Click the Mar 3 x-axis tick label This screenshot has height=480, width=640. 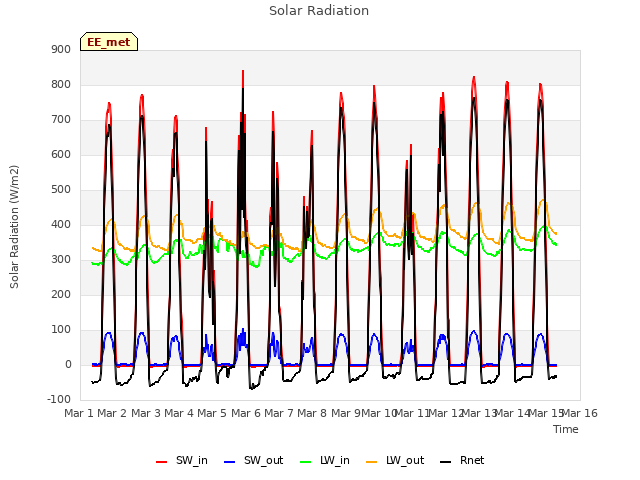146,413
